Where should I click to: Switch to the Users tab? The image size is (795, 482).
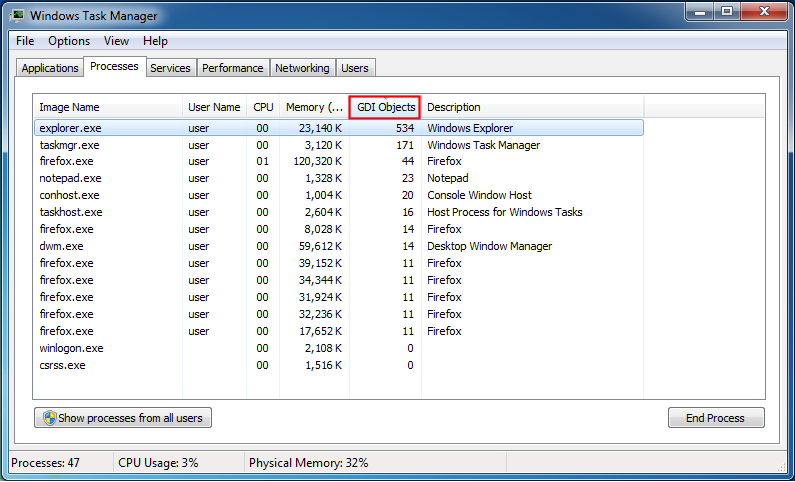(355, 68)
